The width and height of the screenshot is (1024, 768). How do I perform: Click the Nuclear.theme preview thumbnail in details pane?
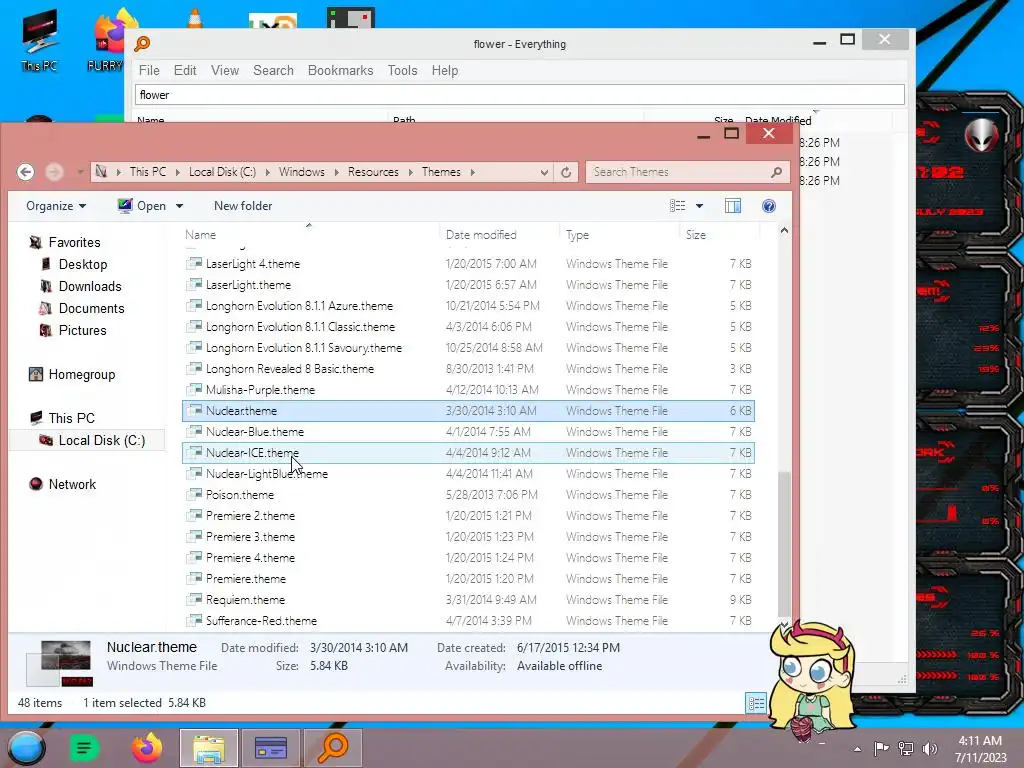[x=59, y=663]
